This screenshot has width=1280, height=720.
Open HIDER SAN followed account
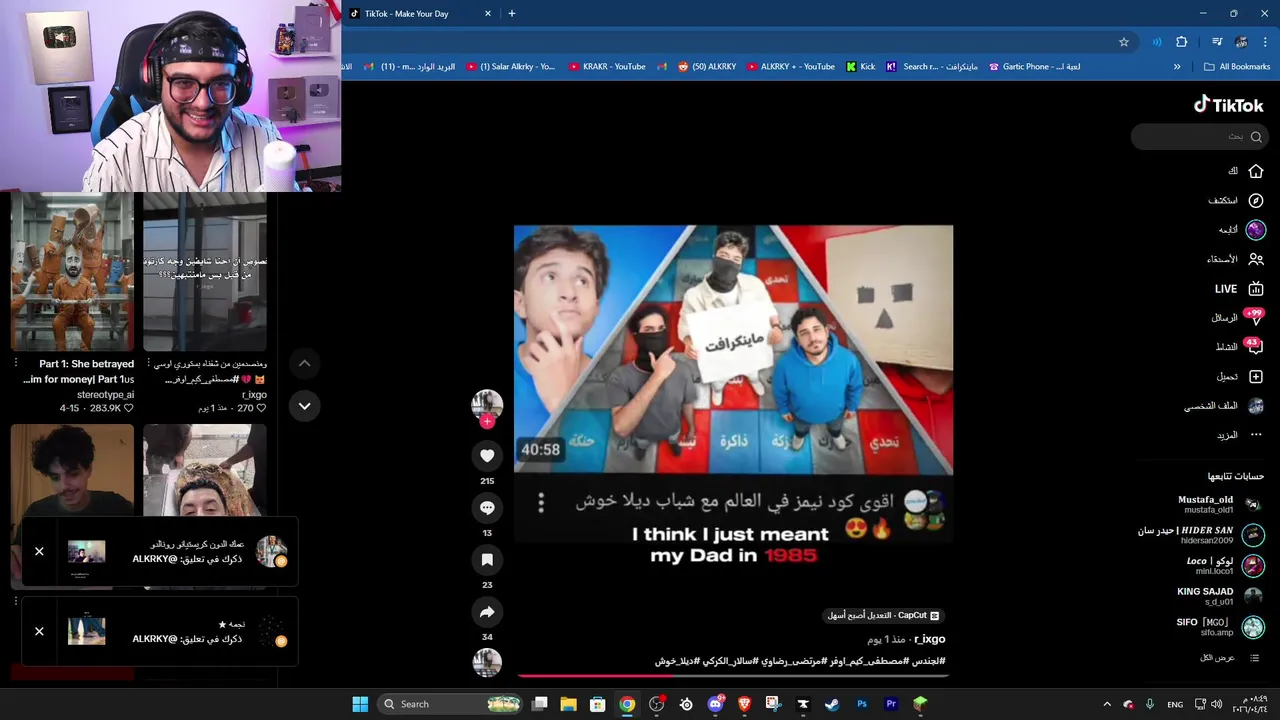[x=1201, y=535]
